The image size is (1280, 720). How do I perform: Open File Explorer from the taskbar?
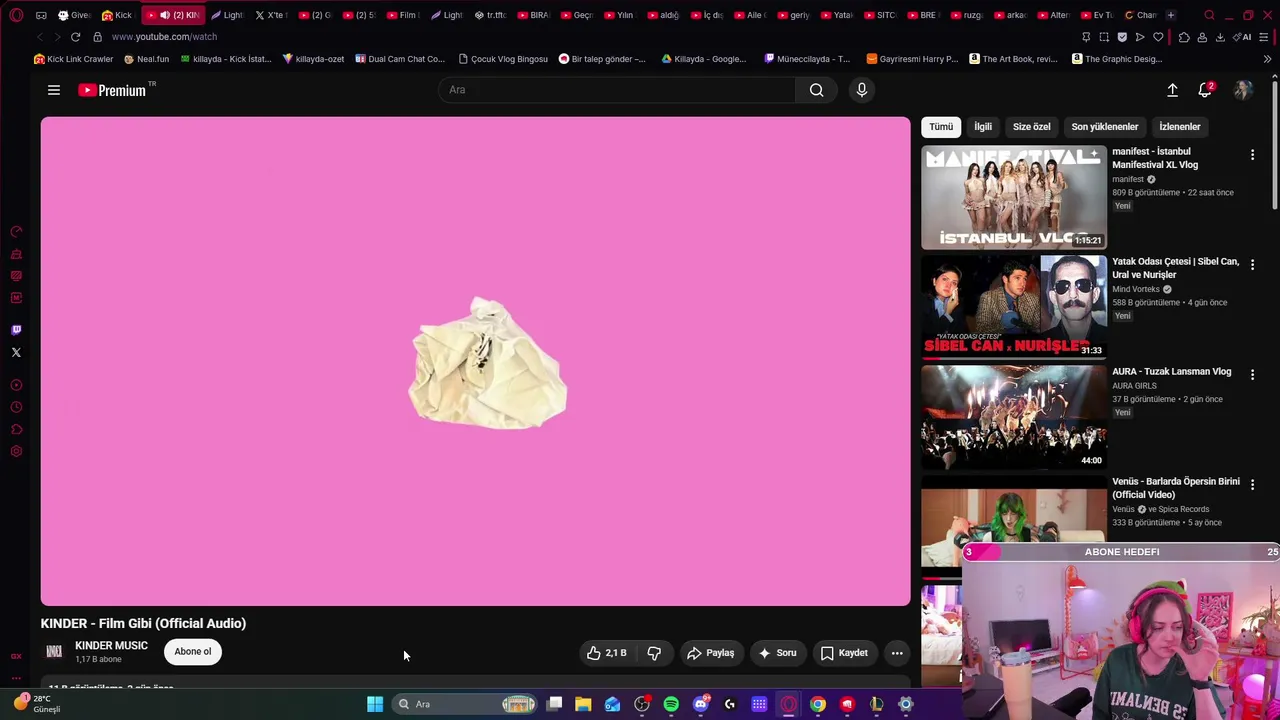(x=583, y=704)
